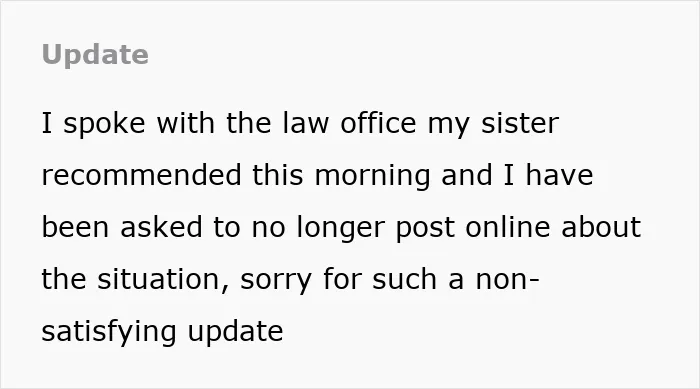Click the word "situation,"
This screenshot has width=700, height=389.
pyautogui.click(x=163, y=280)
